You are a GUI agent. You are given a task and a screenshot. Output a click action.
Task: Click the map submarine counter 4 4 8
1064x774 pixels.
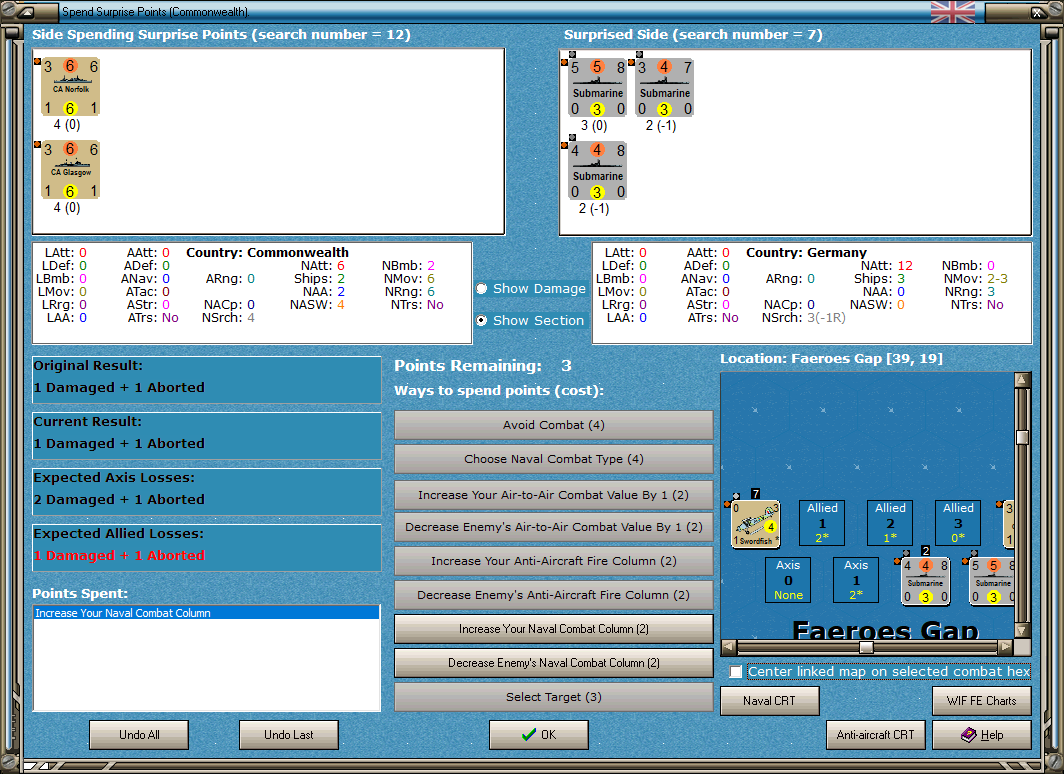click(926, 581)
